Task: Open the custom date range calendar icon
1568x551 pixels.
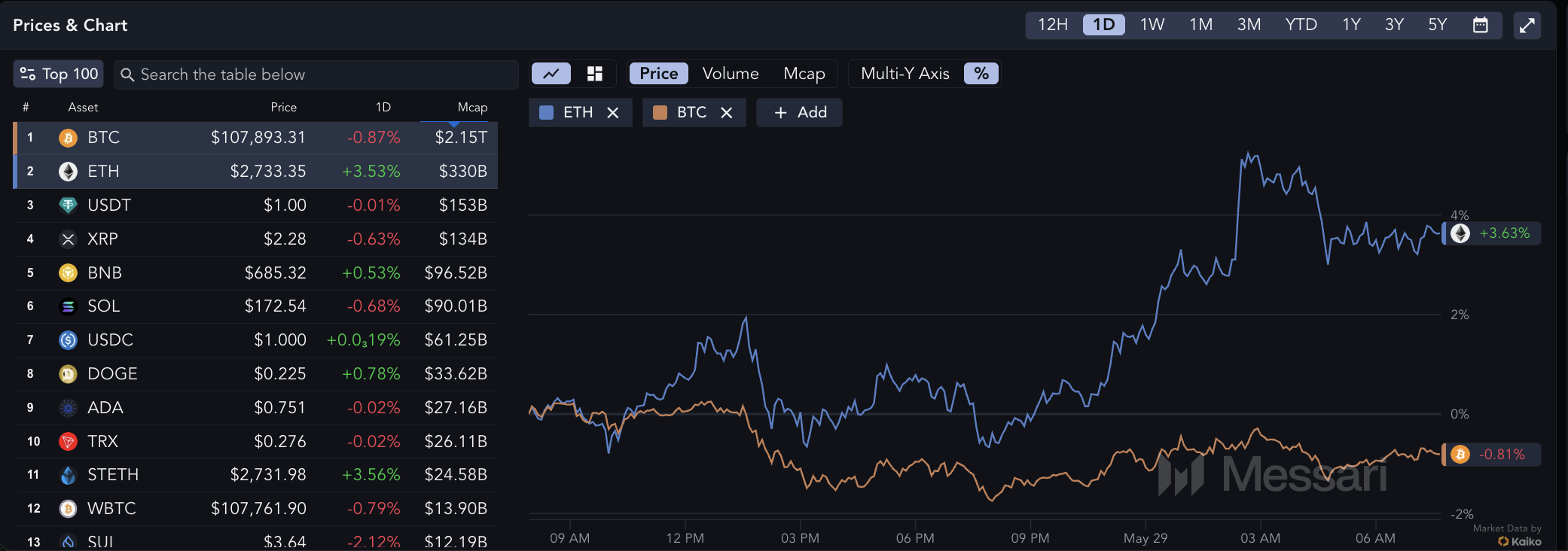Action: click(1480, 25)
